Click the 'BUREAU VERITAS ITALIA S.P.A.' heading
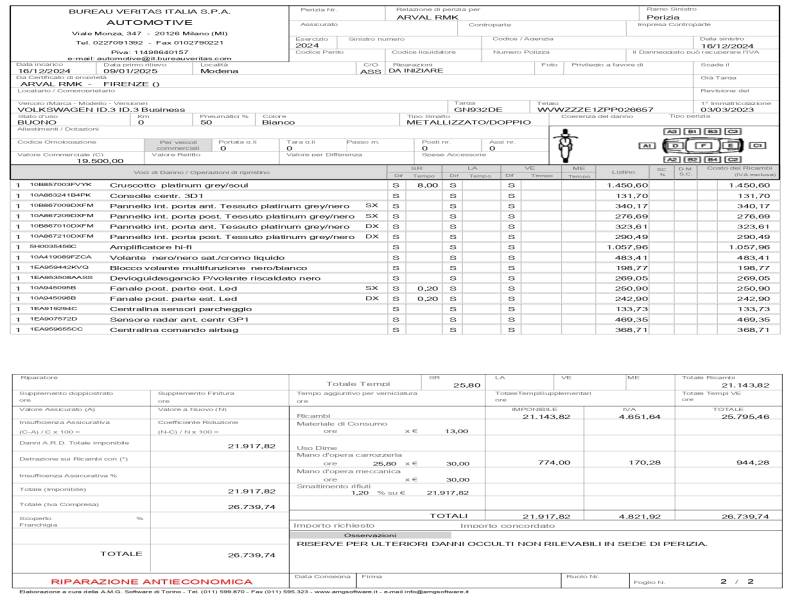 pos(149,11)
